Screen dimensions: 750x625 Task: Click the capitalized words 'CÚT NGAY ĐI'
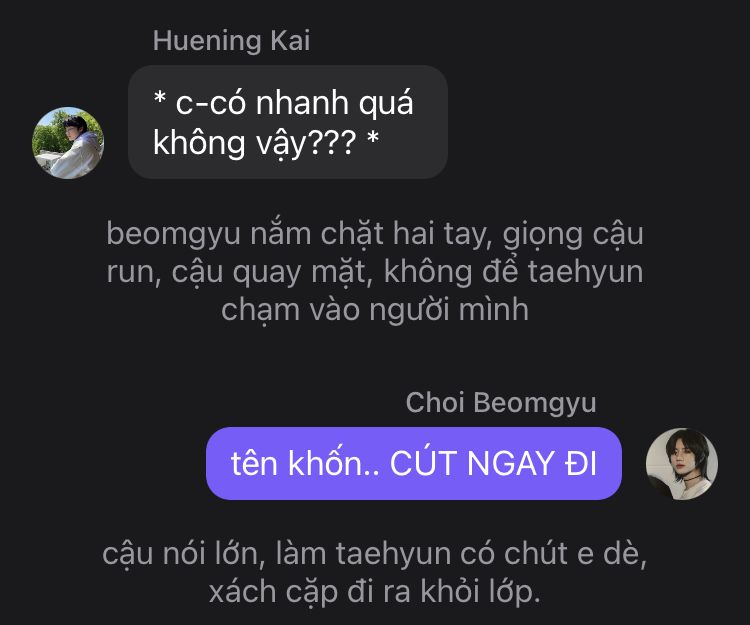[x=493, y=463]
